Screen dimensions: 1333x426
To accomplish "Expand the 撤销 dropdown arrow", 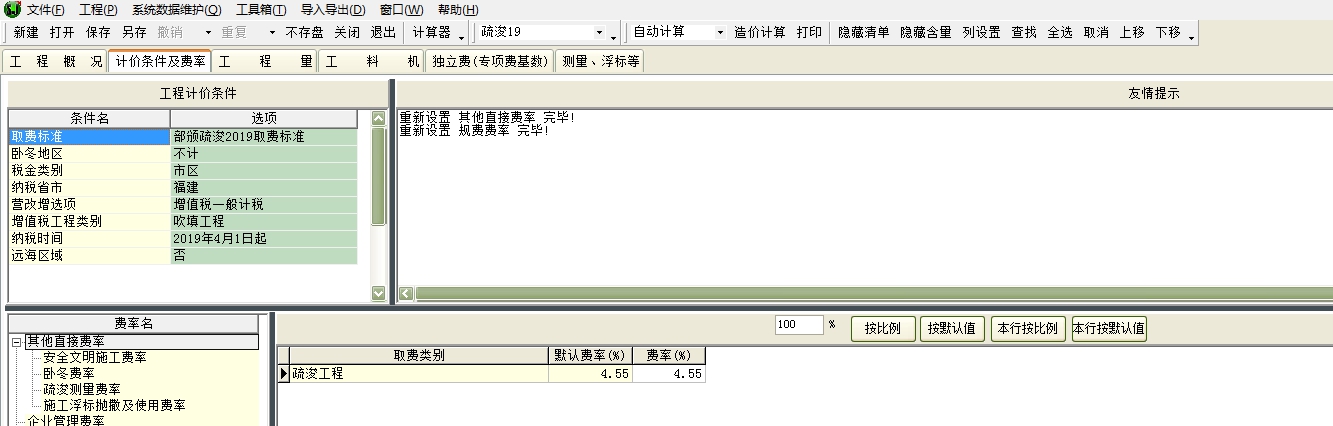I will pos(209,32).
